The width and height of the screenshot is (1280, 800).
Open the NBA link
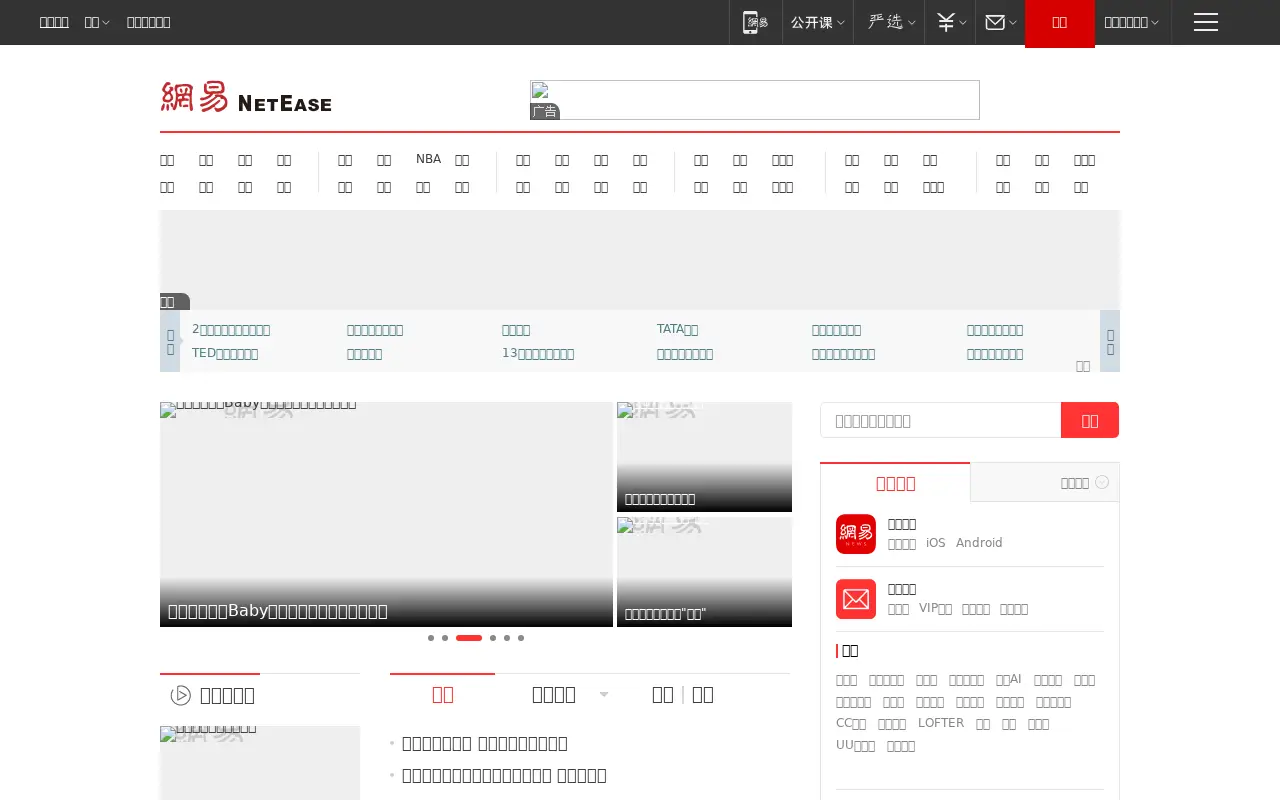(x=428, y=159)
